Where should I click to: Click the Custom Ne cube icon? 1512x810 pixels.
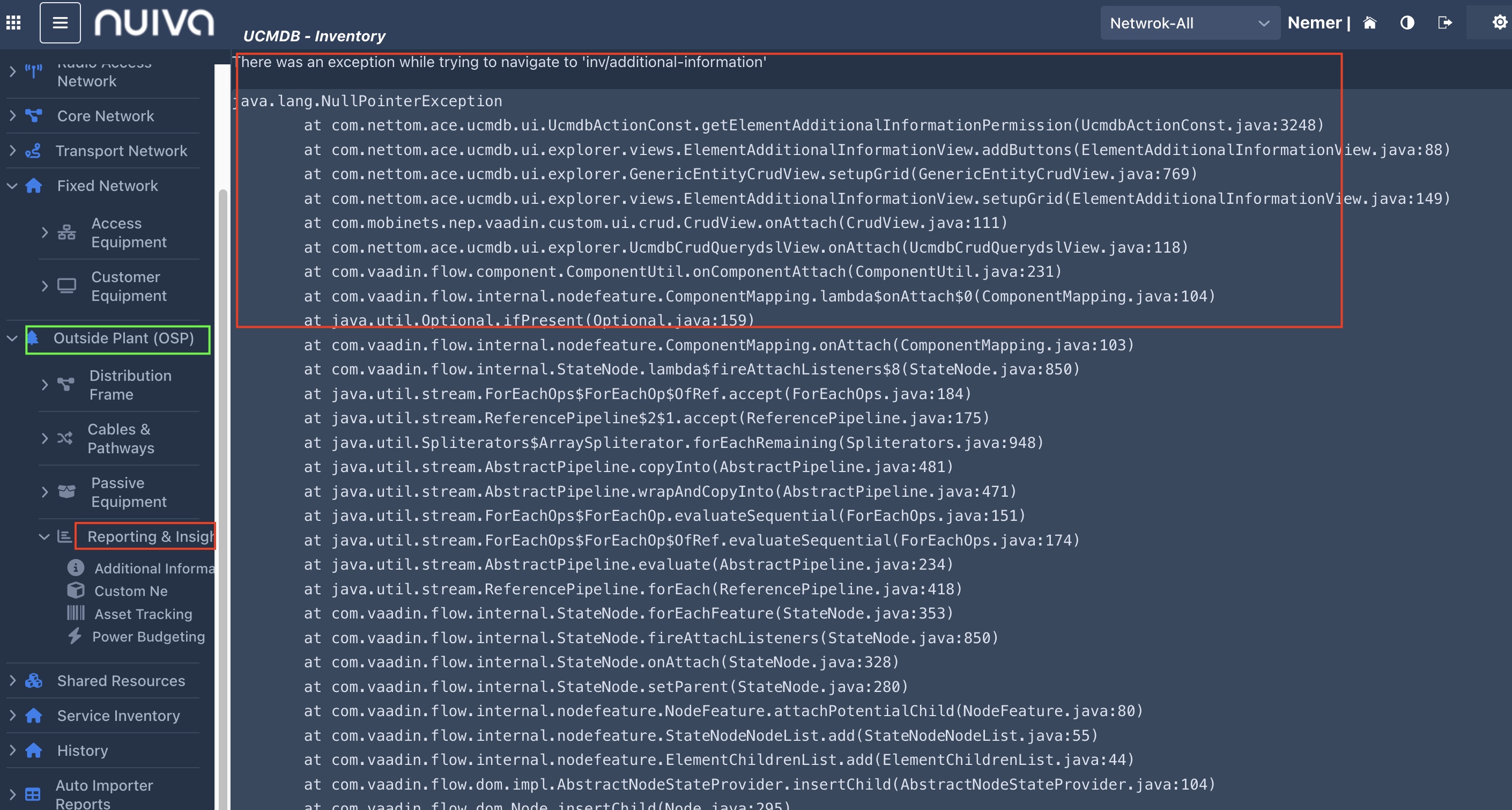[x=76, y=590]
